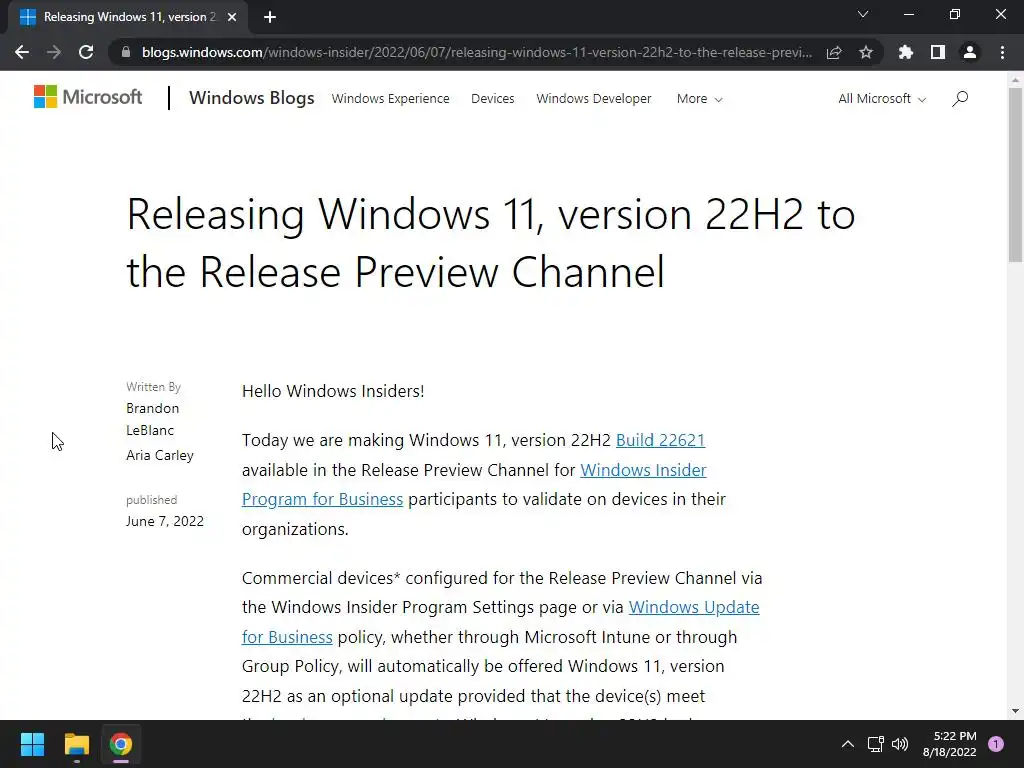Image resolution: width=1024 pixels, height=768 pixels.
Task: Reload the current page
Action: [x=86, y=52]
